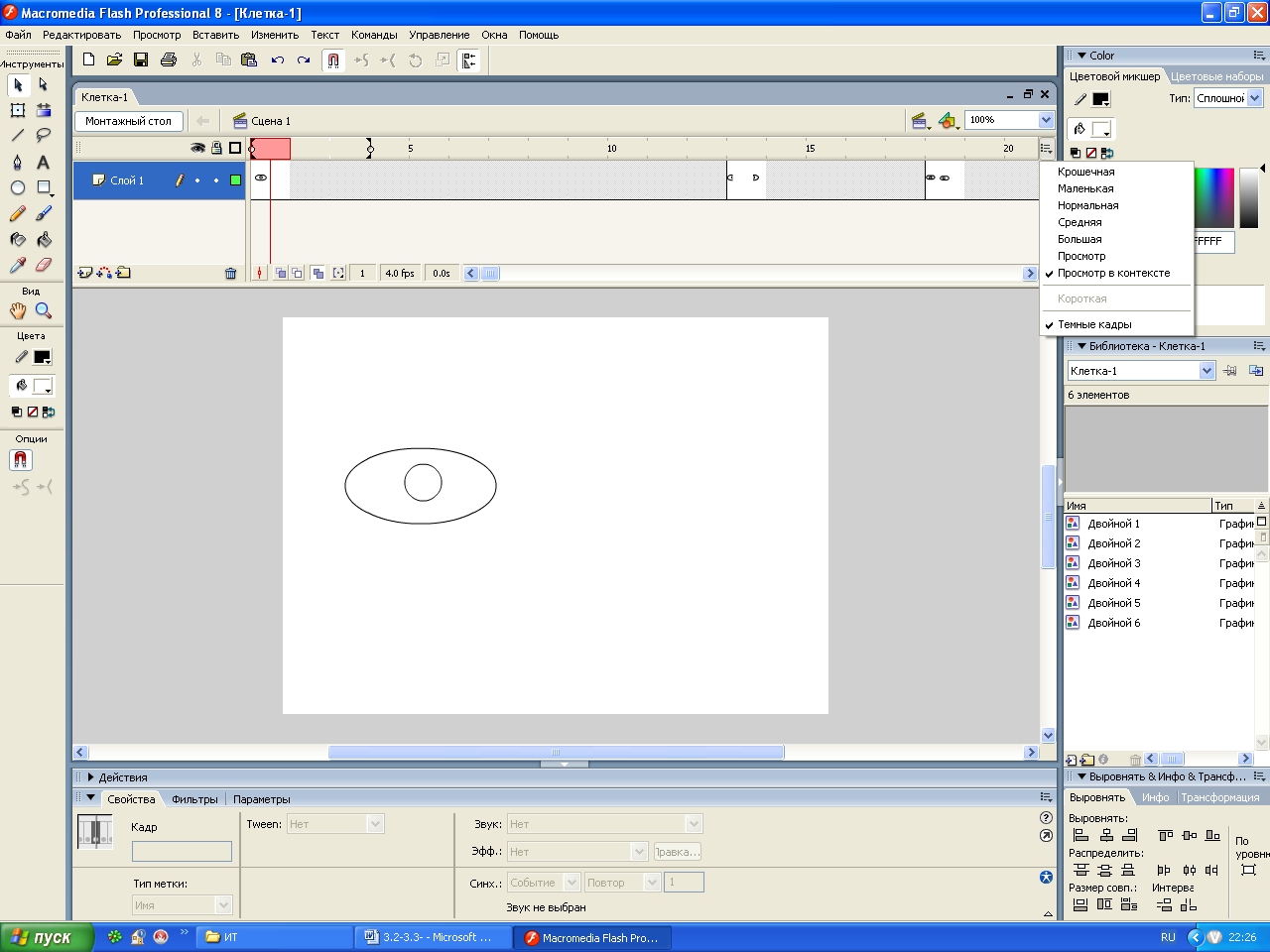Select the Lasso tool

(x=44, y=135)
